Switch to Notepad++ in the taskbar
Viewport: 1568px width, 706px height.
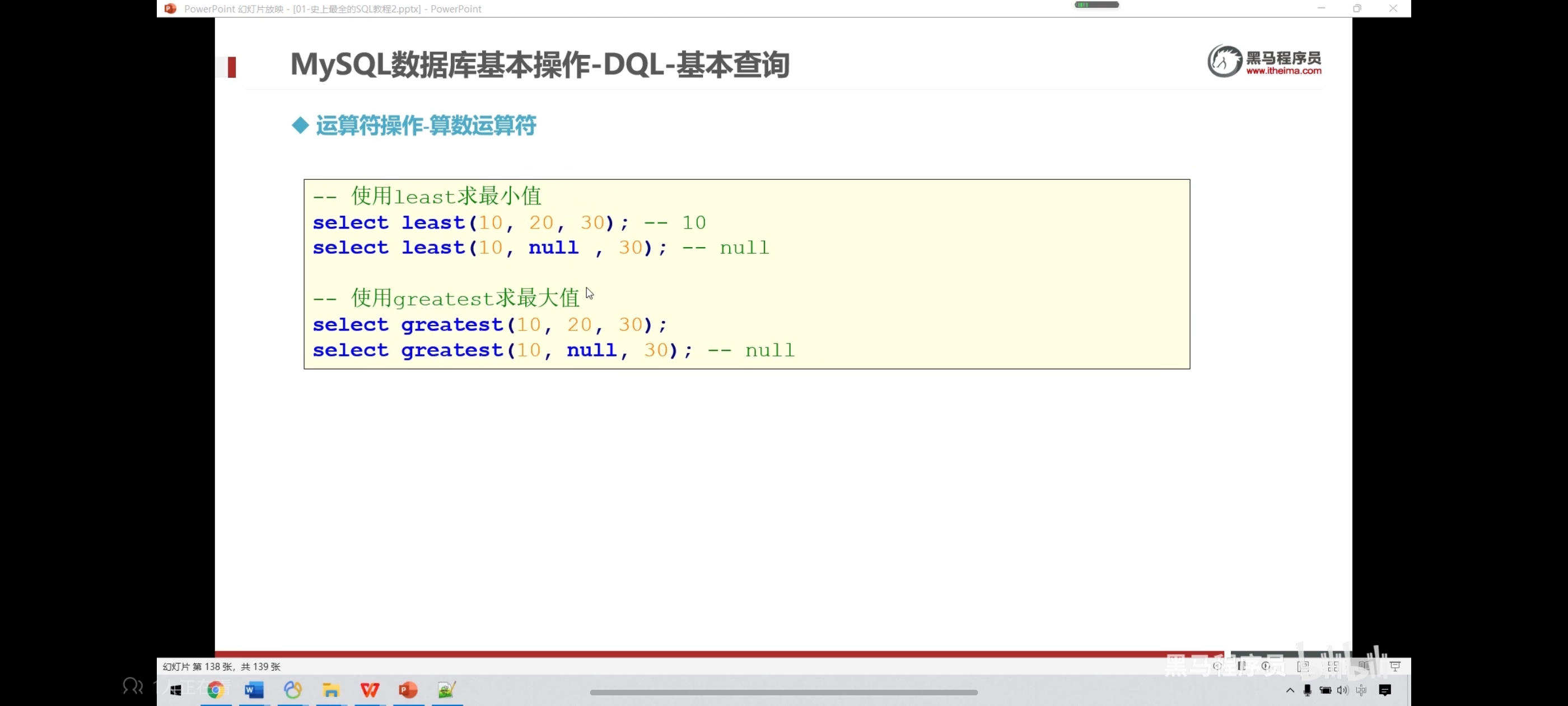coord(447,690)
